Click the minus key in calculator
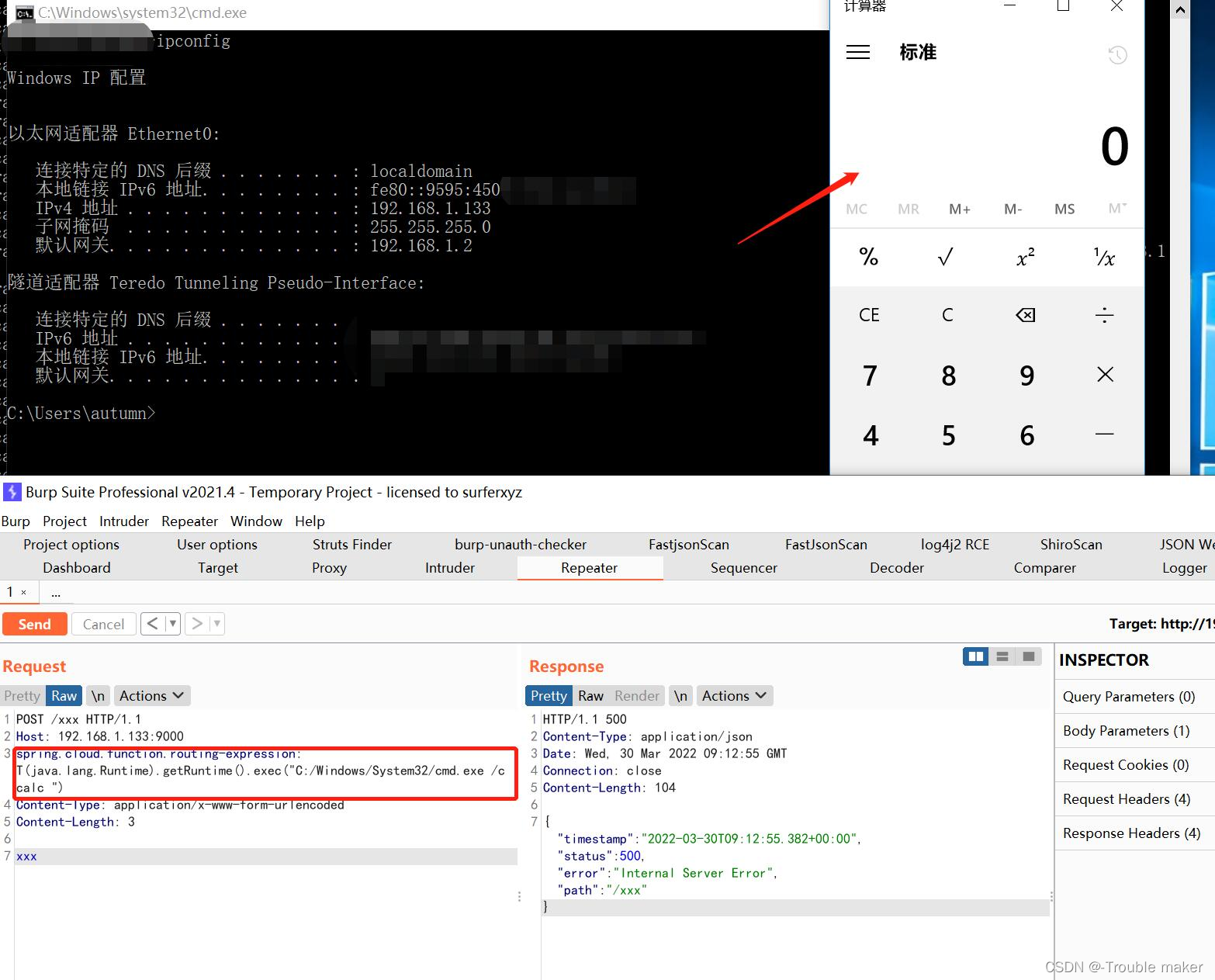The height and width of the screenshot is (980, 1215). 1104,435
